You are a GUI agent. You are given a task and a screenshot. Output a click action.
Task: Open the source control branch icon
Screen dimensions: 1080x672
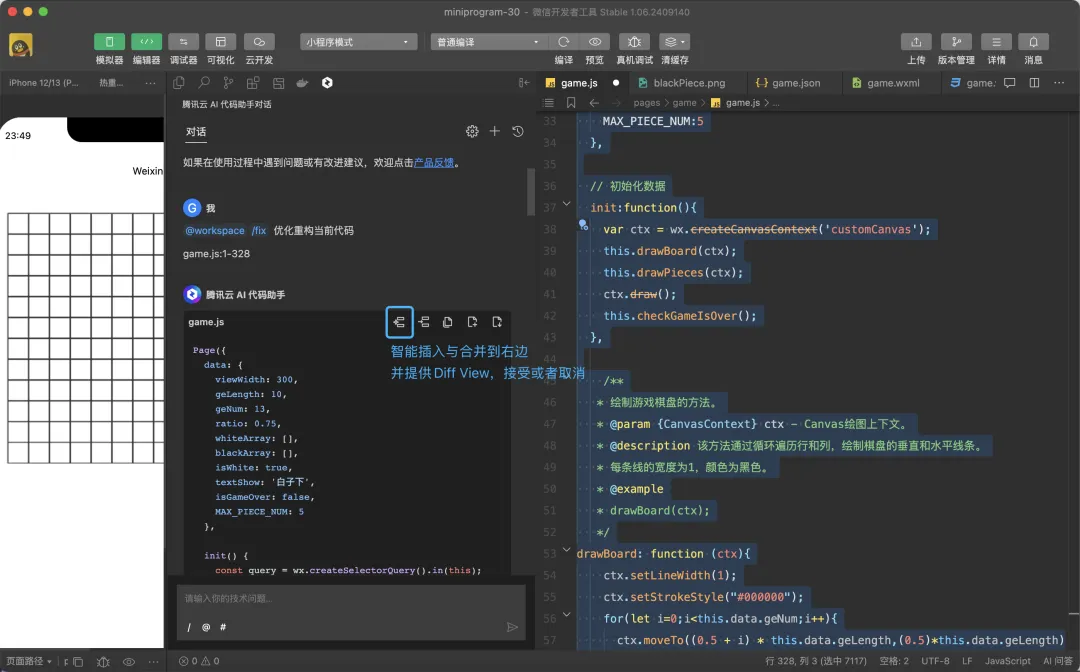pos(229,83)
